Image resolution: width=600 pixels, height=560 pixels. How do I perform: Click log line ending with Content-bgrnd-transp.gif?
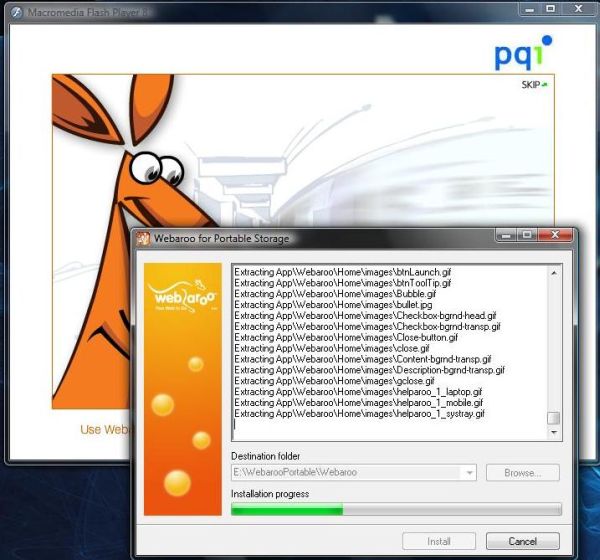(363, 359)
